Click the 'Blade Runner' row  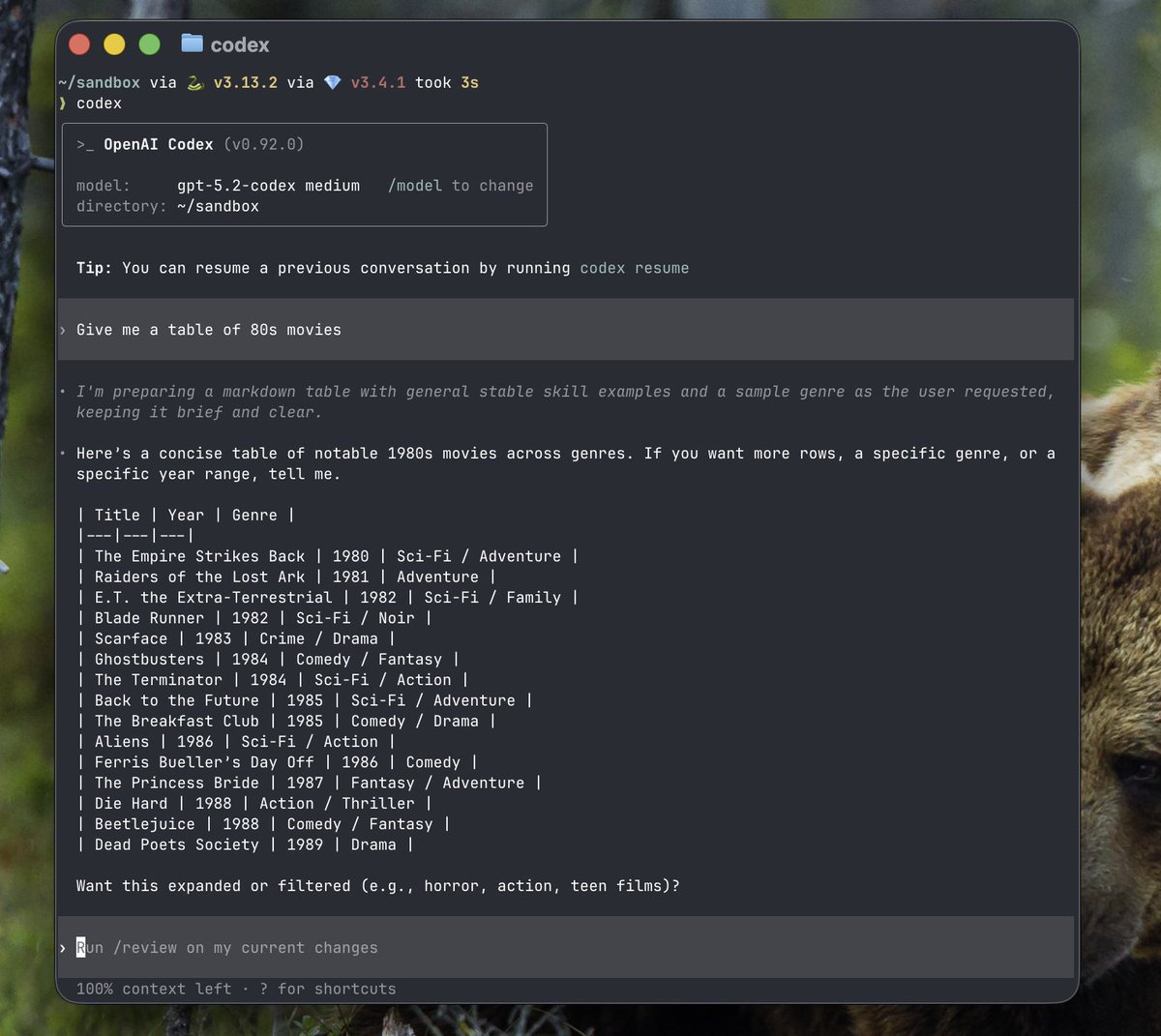(x=254, y=618)
